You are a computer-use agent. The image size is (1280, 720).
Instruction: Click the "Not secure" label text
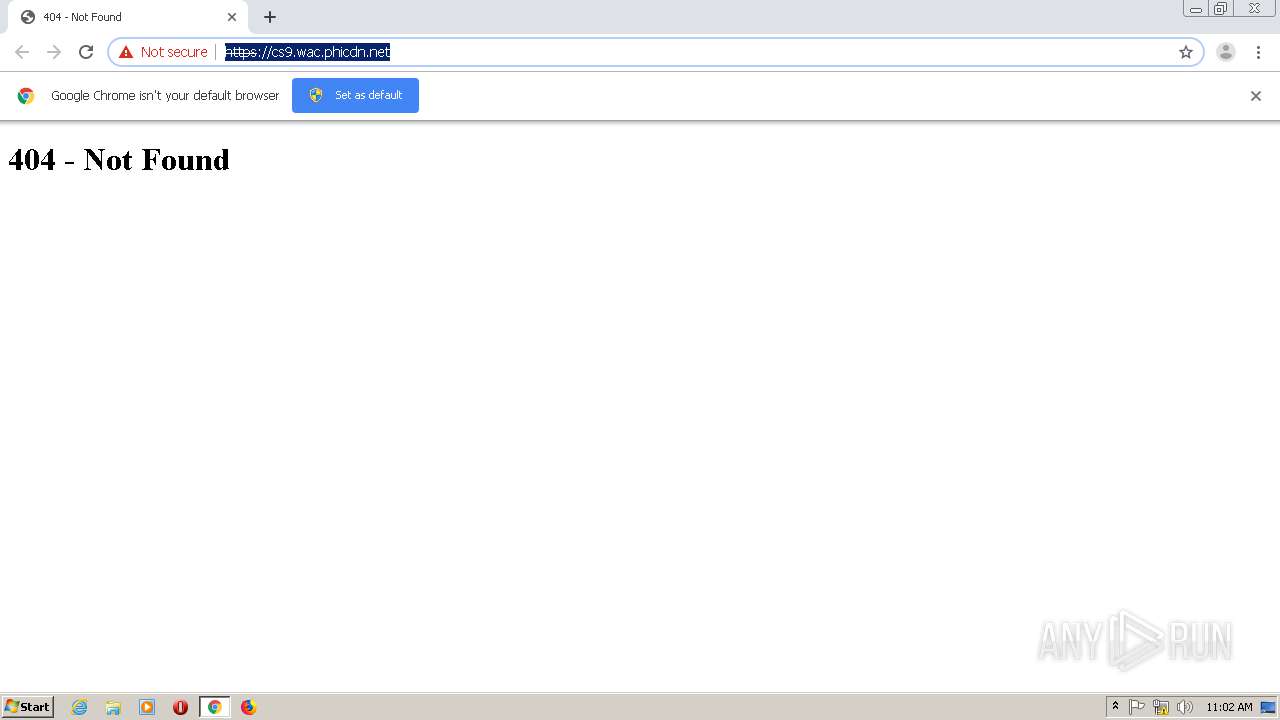(174, 52)
